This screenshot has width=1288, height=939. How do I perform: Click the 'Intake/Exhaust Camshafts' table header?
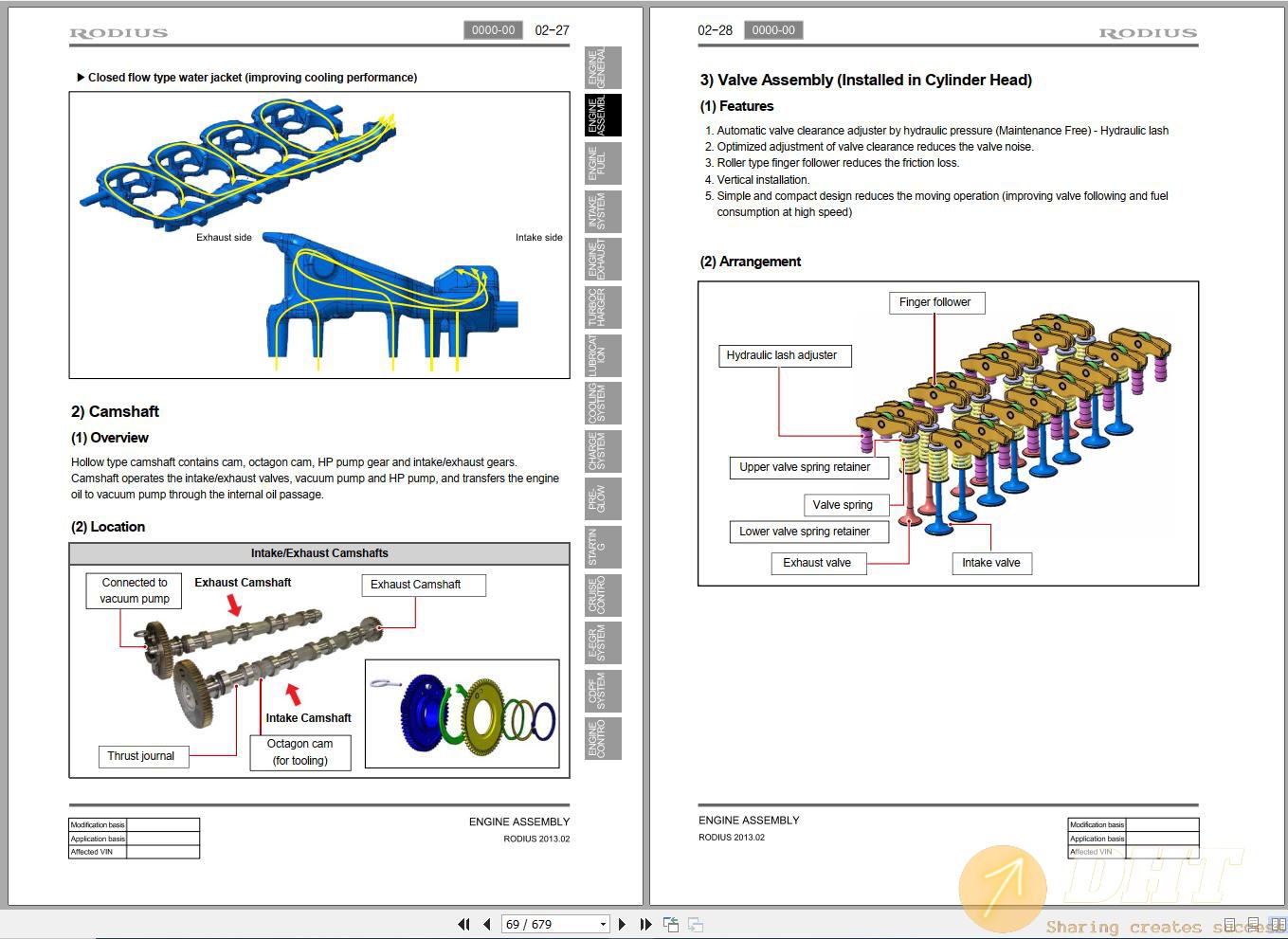click(x=319, y=553)
